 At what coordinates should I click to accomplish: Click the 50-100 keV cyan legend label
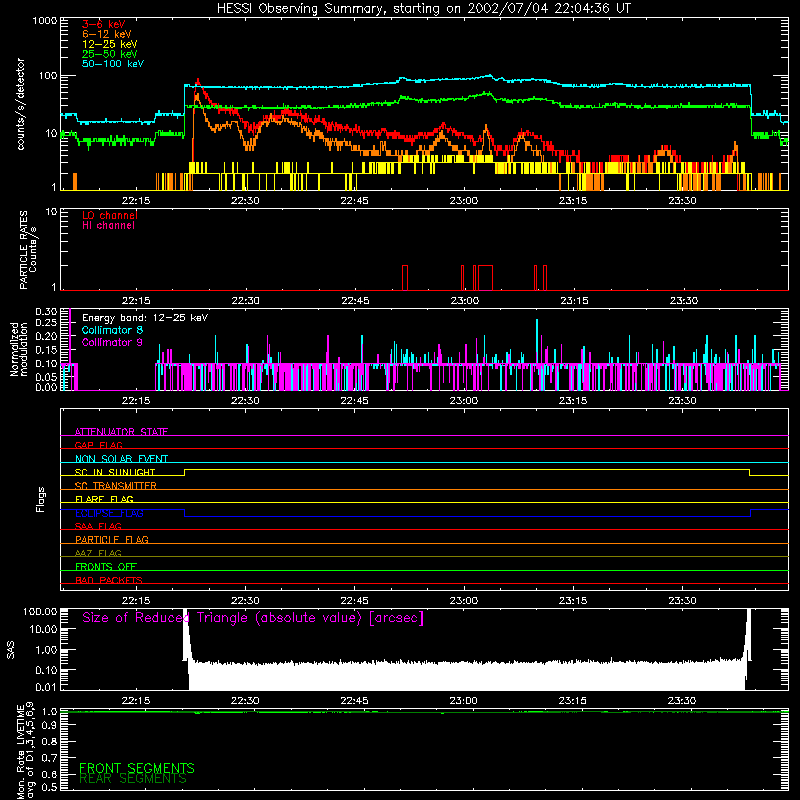[113, 64]
